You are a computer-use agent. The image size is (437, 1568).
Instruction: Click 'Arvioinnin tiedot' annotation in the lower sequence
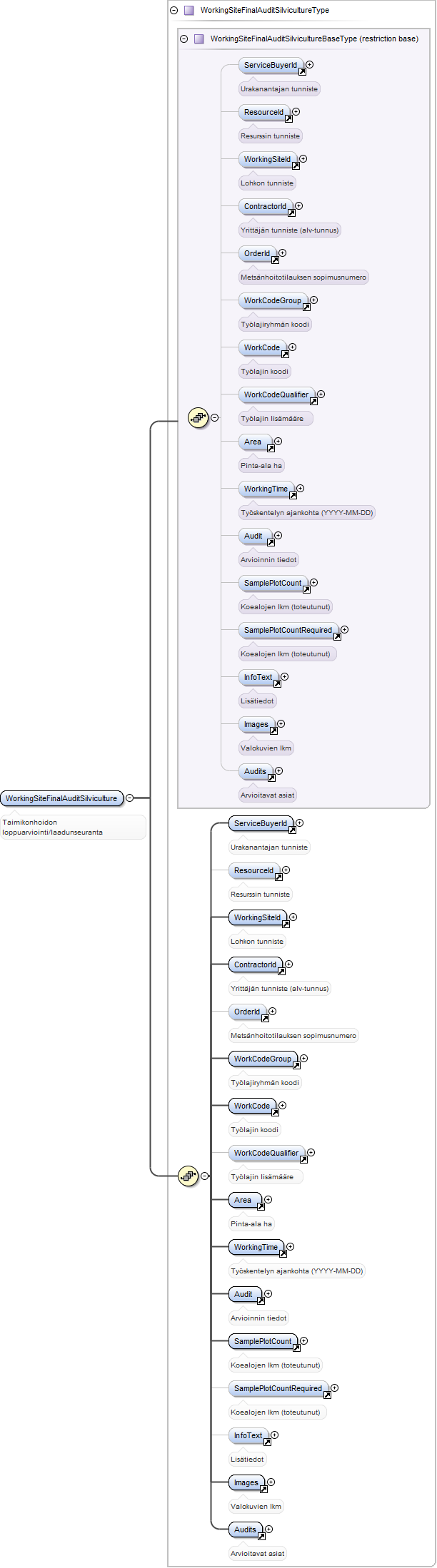(x=258, y=1318)
